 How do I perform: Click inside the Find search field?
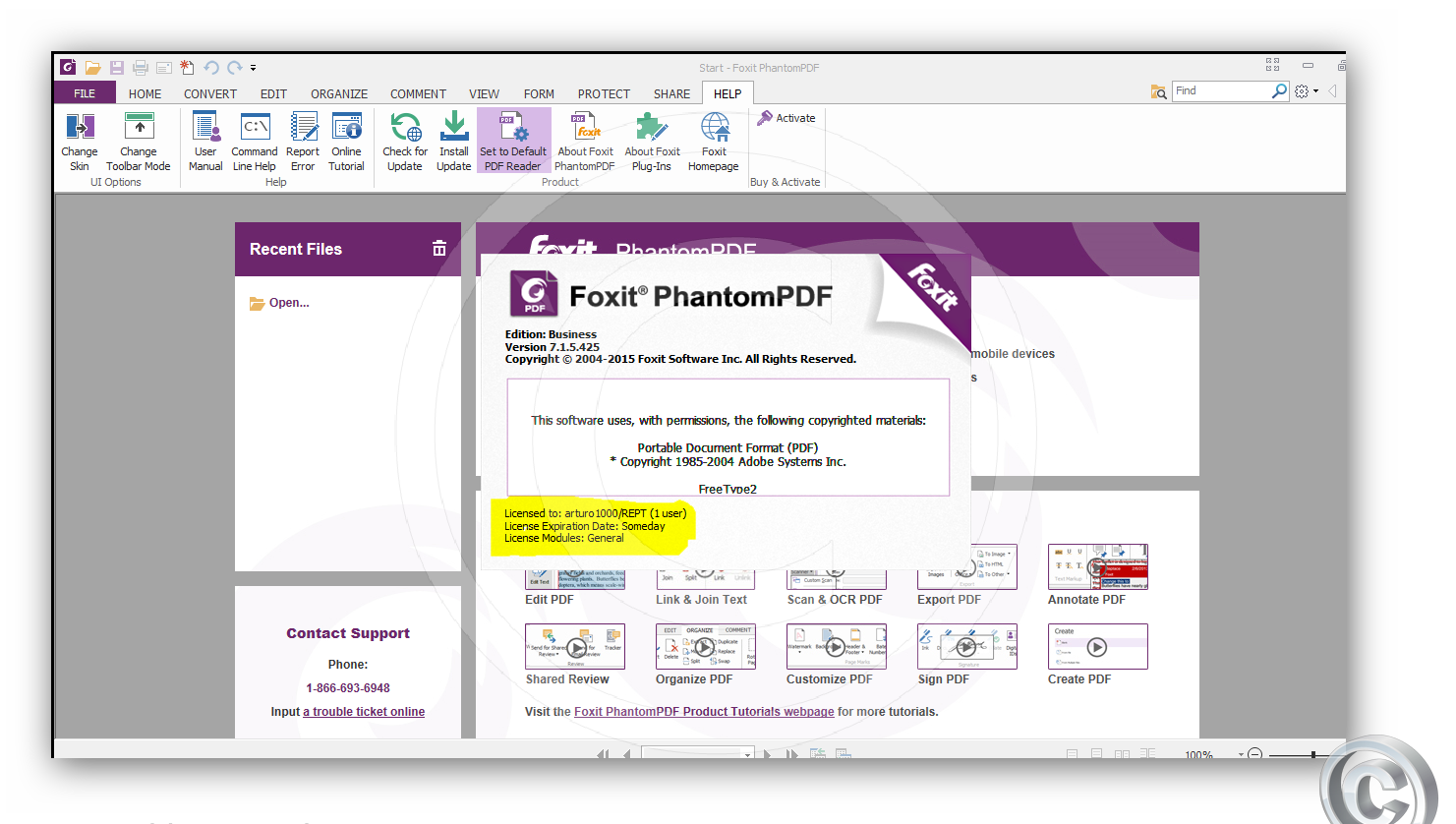tap(1222, 90)
